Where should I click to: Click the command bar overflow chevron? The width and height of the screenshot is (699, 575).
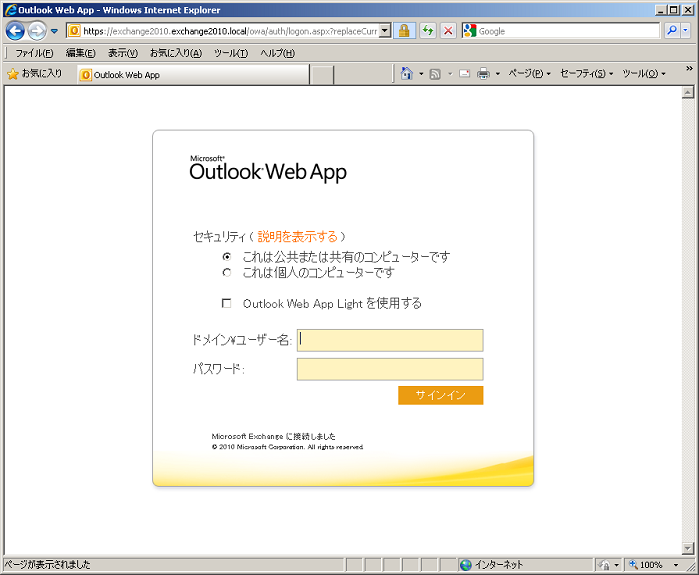point(689,68)
